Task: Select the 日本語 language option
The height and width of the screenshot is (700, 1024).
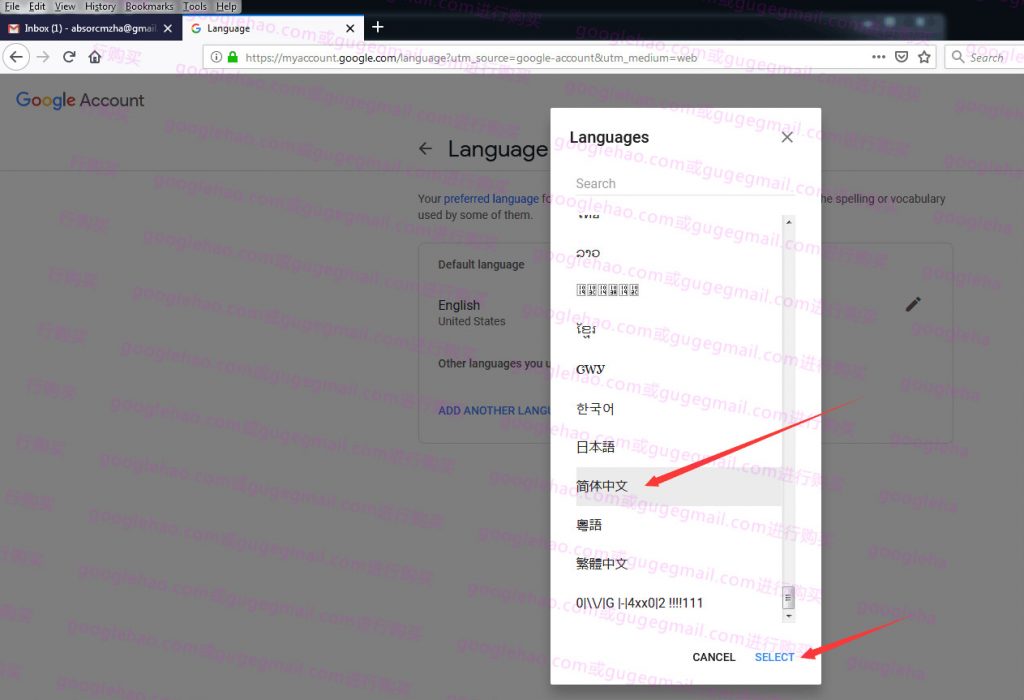Action: click(x=679, y=447)
